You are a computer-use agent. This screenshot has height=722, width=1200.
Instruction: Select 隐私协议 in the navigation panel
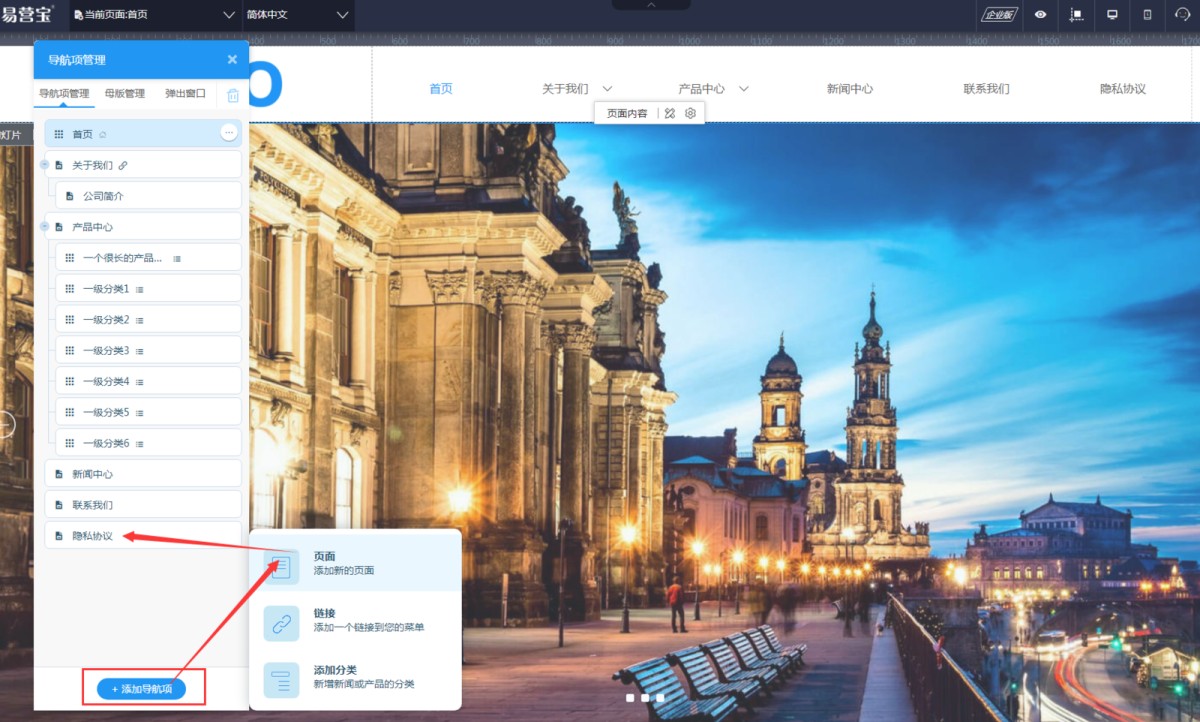tap(143, 536)
